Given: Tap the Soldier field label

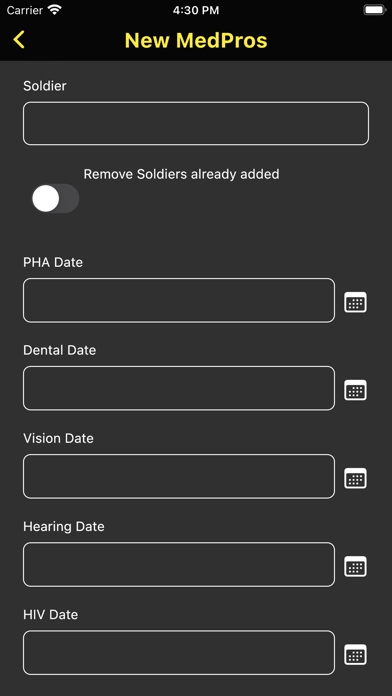Looking at the screenshot, I should 45,86.
